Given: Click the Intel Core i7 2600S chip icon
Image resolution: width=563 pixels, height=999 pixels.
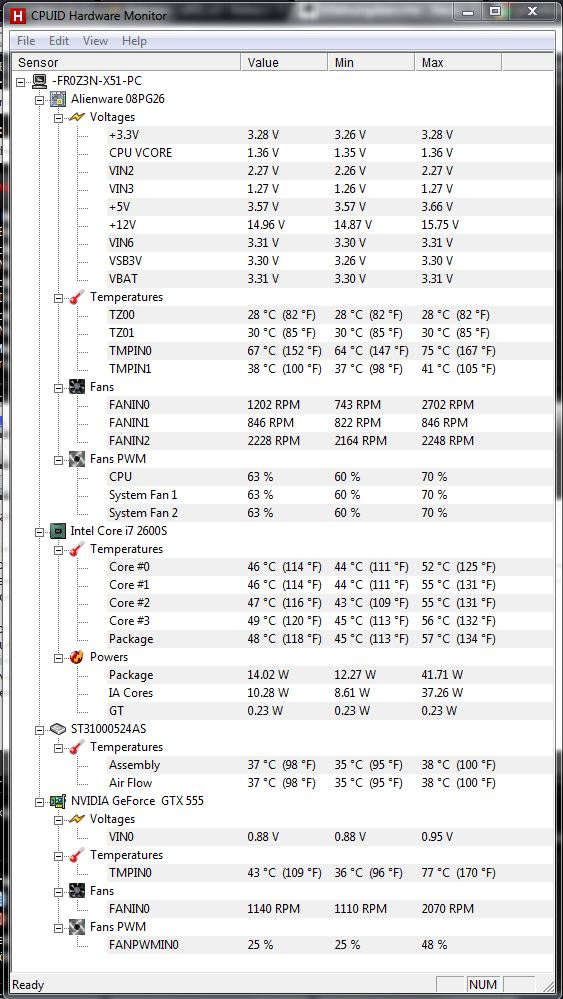Looking at the screenshot, I should (x=58, y=531).
